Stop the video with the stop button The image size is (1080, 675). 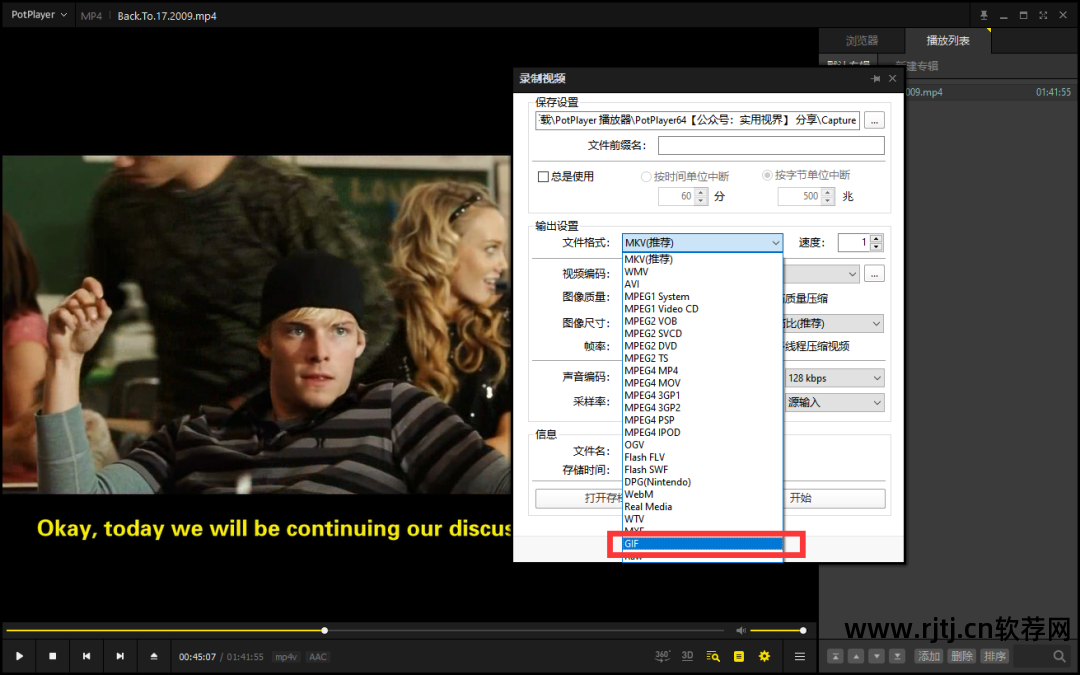pos(52,656)
